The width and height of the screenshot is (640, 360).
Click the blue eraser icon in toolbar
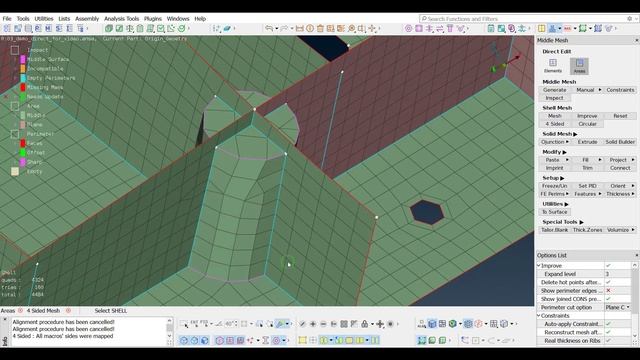227,28
